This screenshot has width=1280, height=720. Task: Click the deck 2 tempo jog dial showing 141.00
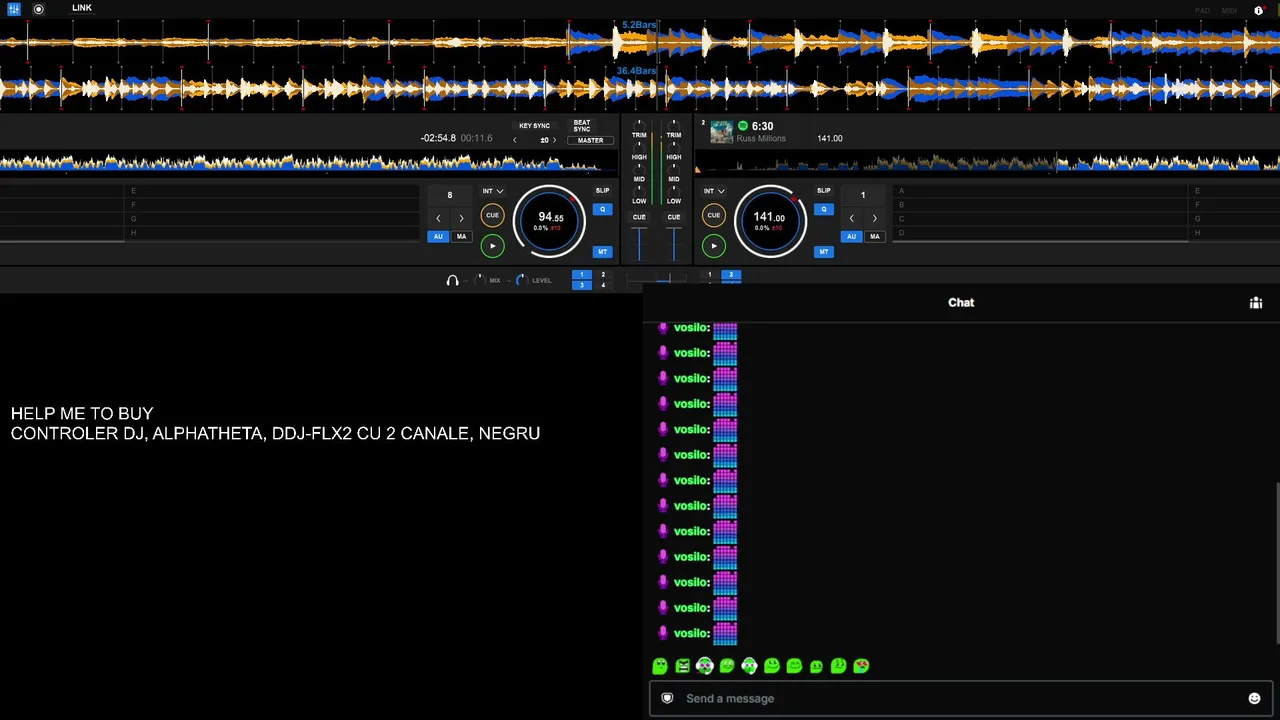click(770, 220)
